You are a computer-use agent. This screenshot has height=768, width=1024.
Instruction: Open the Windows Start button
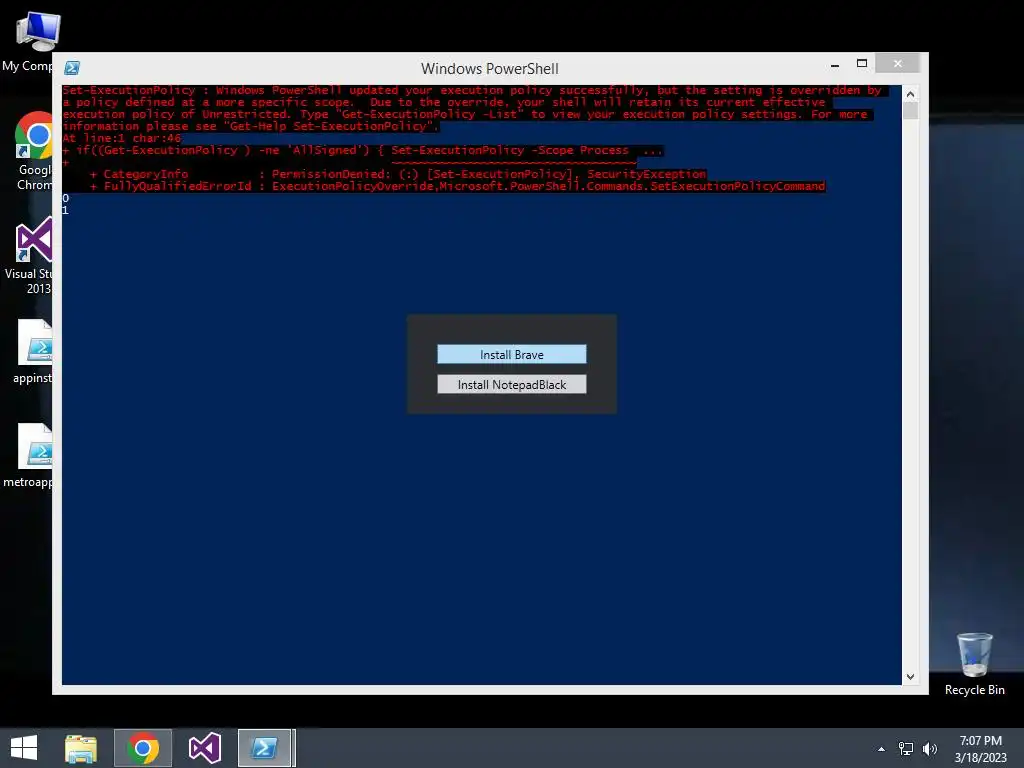[x=24, y=748]
